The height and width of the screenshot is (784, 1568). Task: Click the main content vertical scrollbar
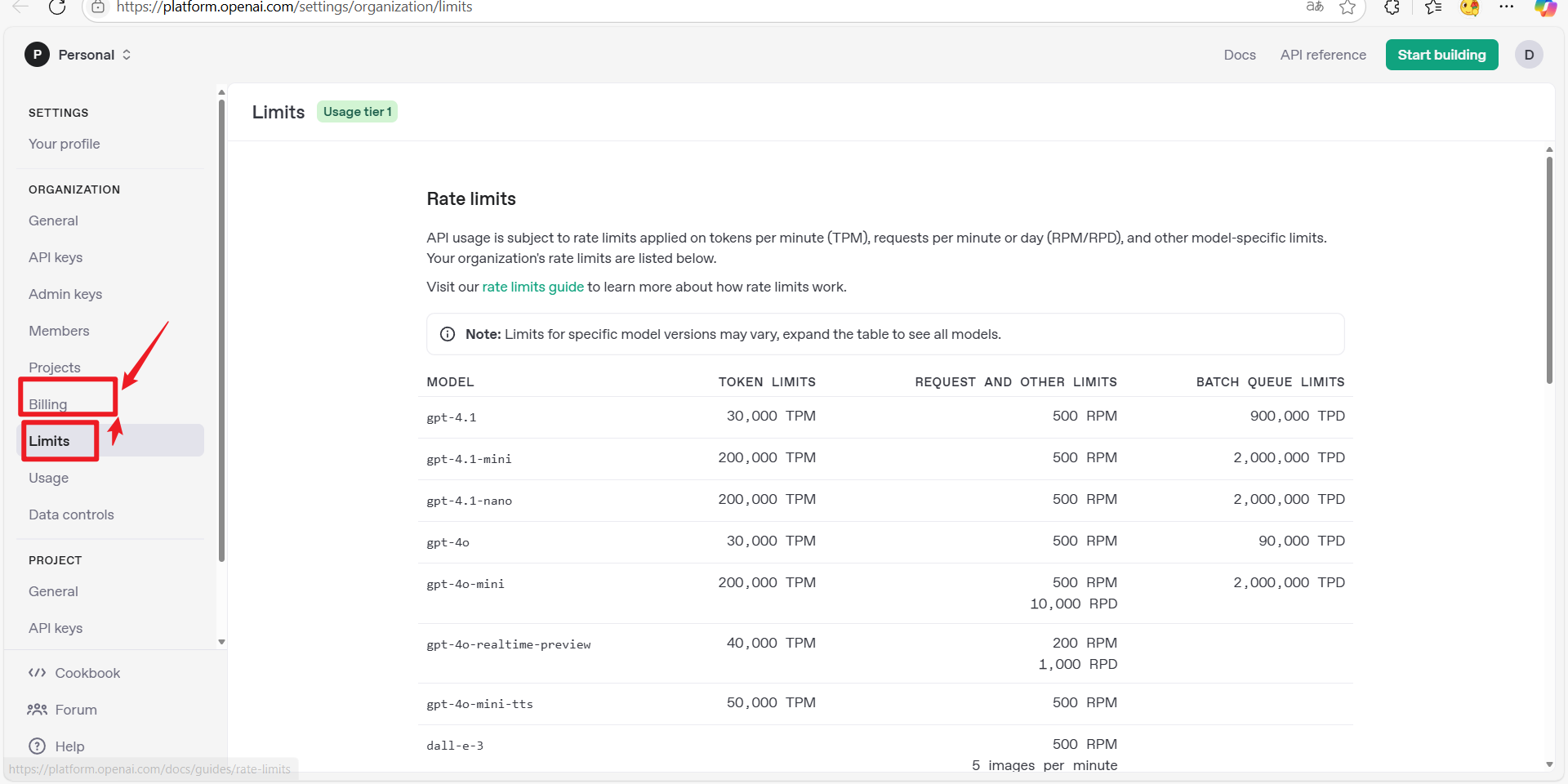[x=1549, y=269]
